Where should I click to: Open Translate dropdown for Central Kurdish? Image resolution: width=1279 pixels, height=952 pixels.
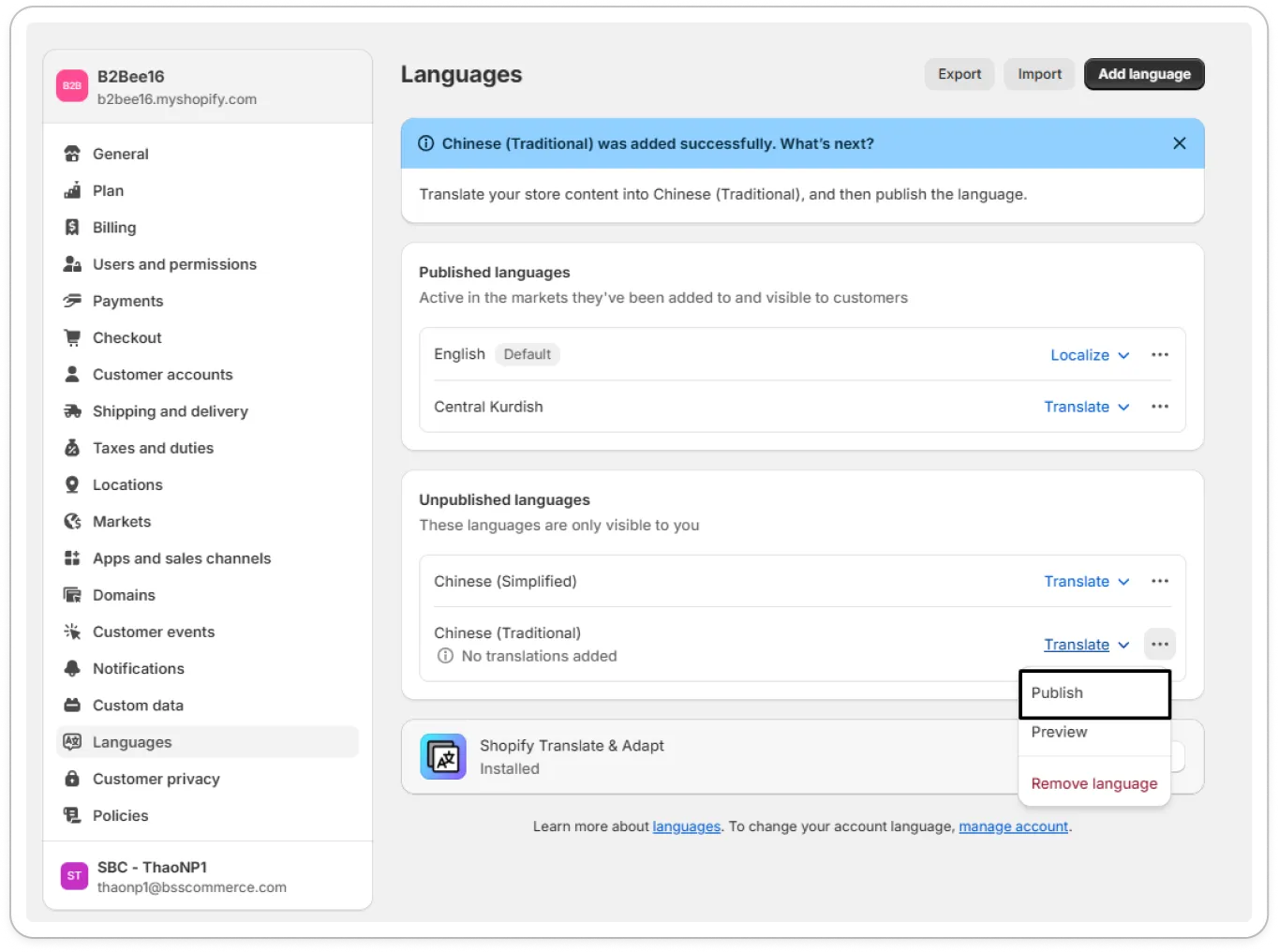1087,407
